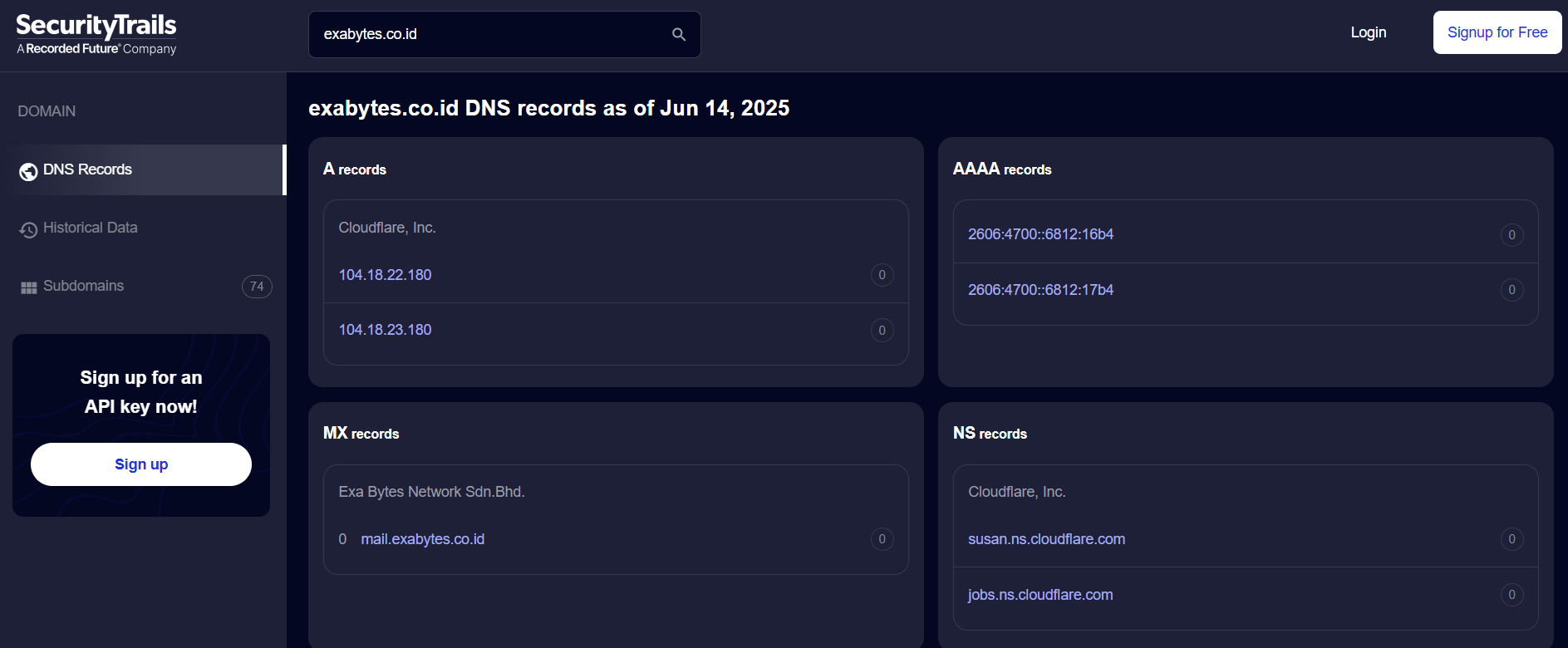This screenshot has width=1568, height=648.
Task: Click the DNS records page heading
Action: point(548,108)
